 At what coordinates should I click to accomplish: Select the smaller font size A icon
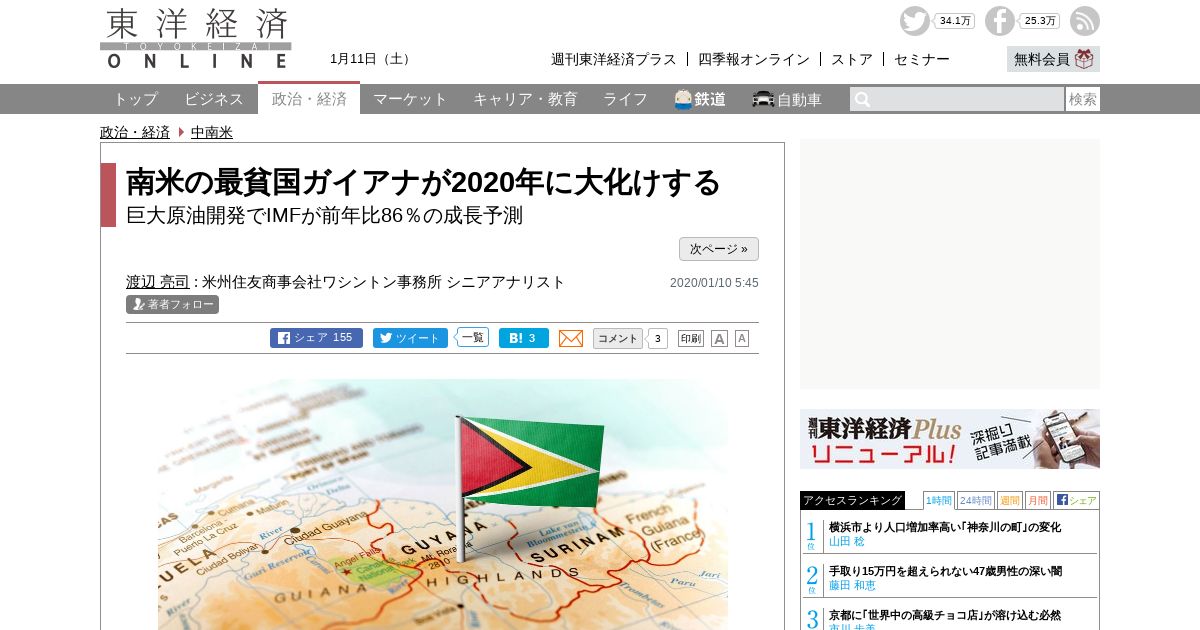[742, 338]
